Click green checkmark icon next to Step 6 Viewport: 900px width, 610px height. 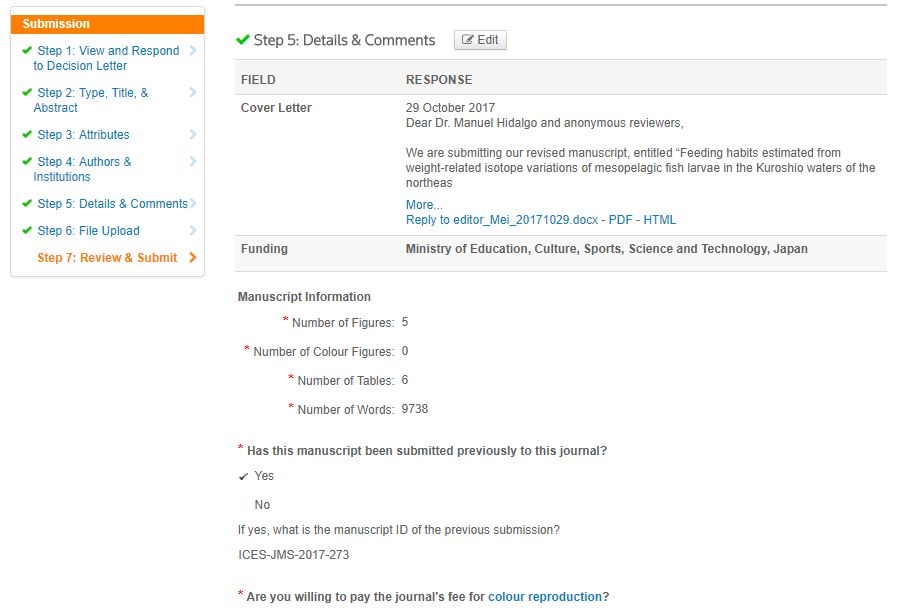pyautogui.click(x=26, y=230)
